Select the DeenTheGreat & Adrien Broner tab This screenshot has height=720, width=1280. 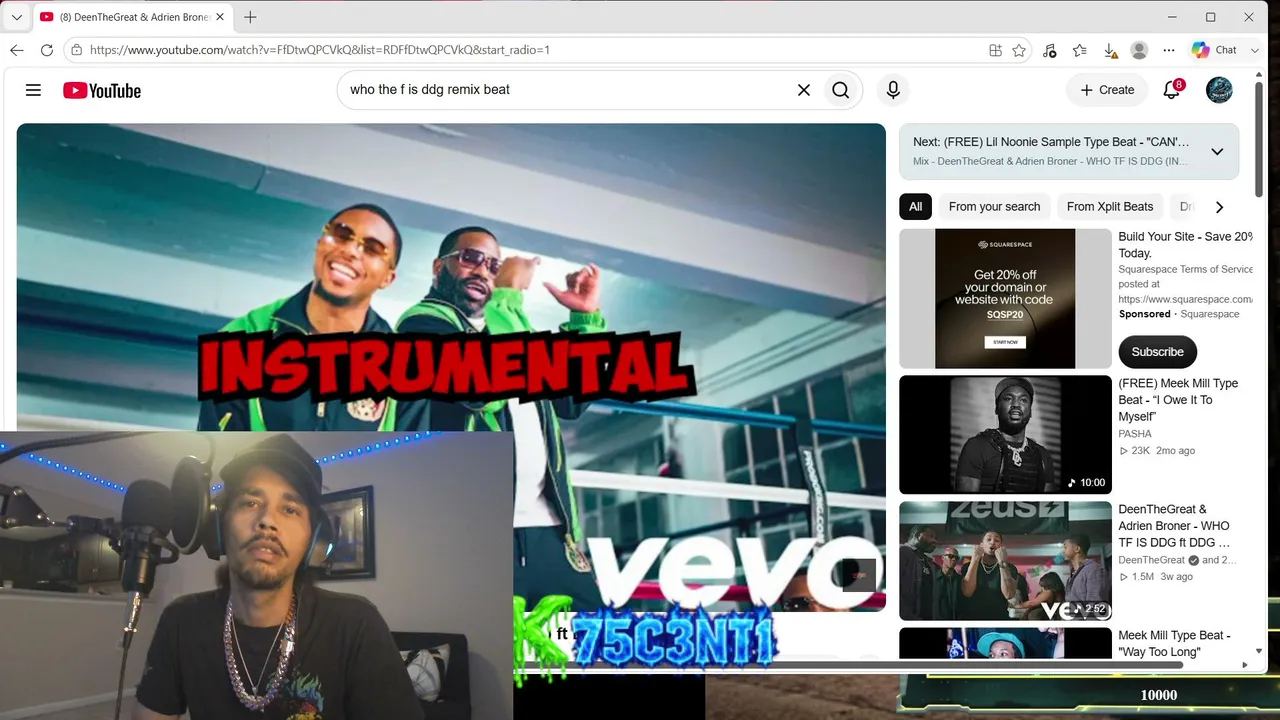[x=131, y=17]
